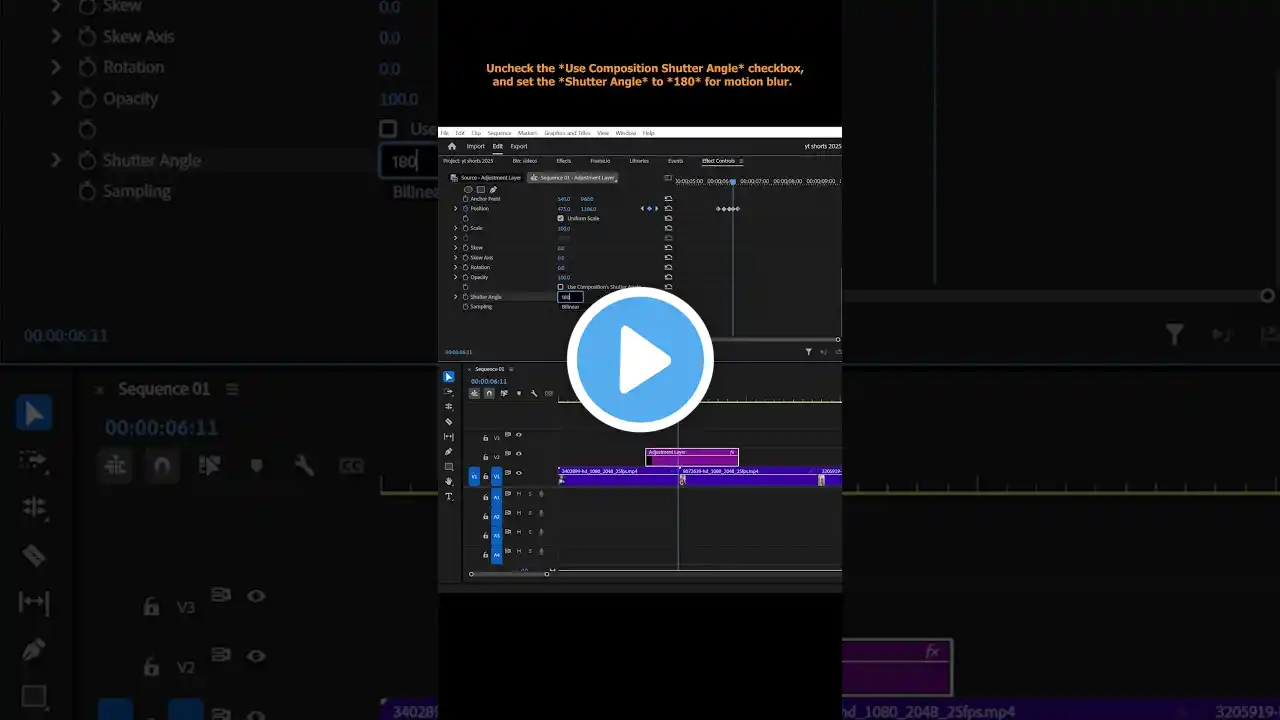Go to the Premiere Home screen icon
The height and width of the screenshot is (720, 1280).
(452, 146)
